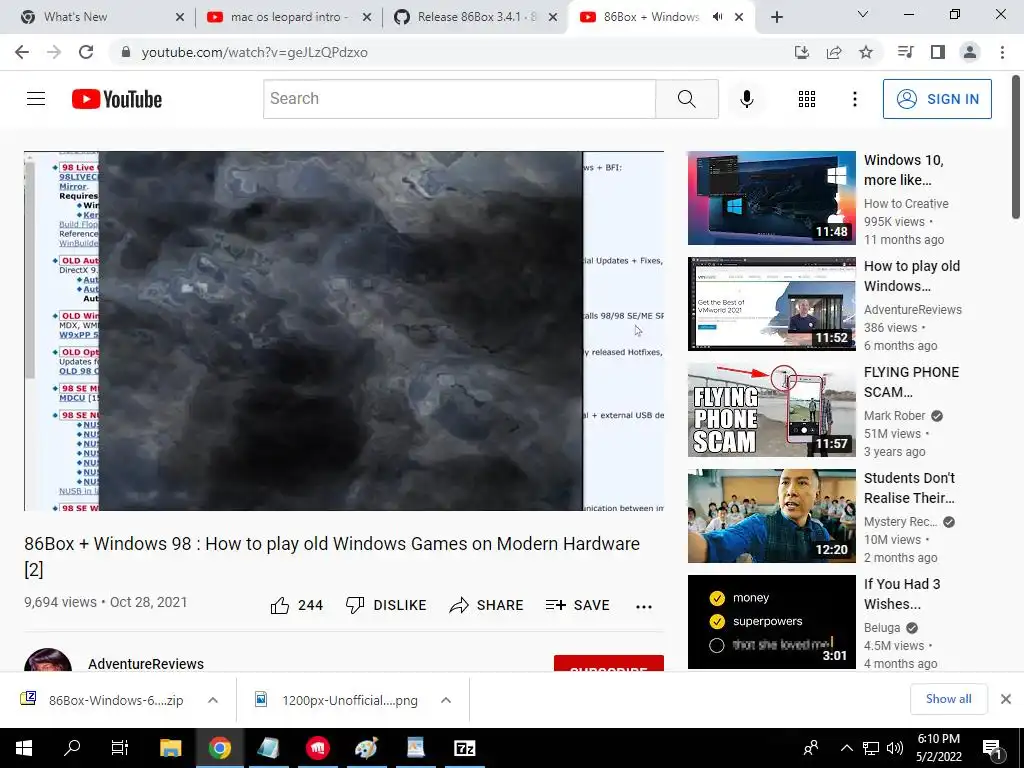Open the YouTube apps grid
The width and height of the screenshot is (1024, 768).
[x=807, y=99]
